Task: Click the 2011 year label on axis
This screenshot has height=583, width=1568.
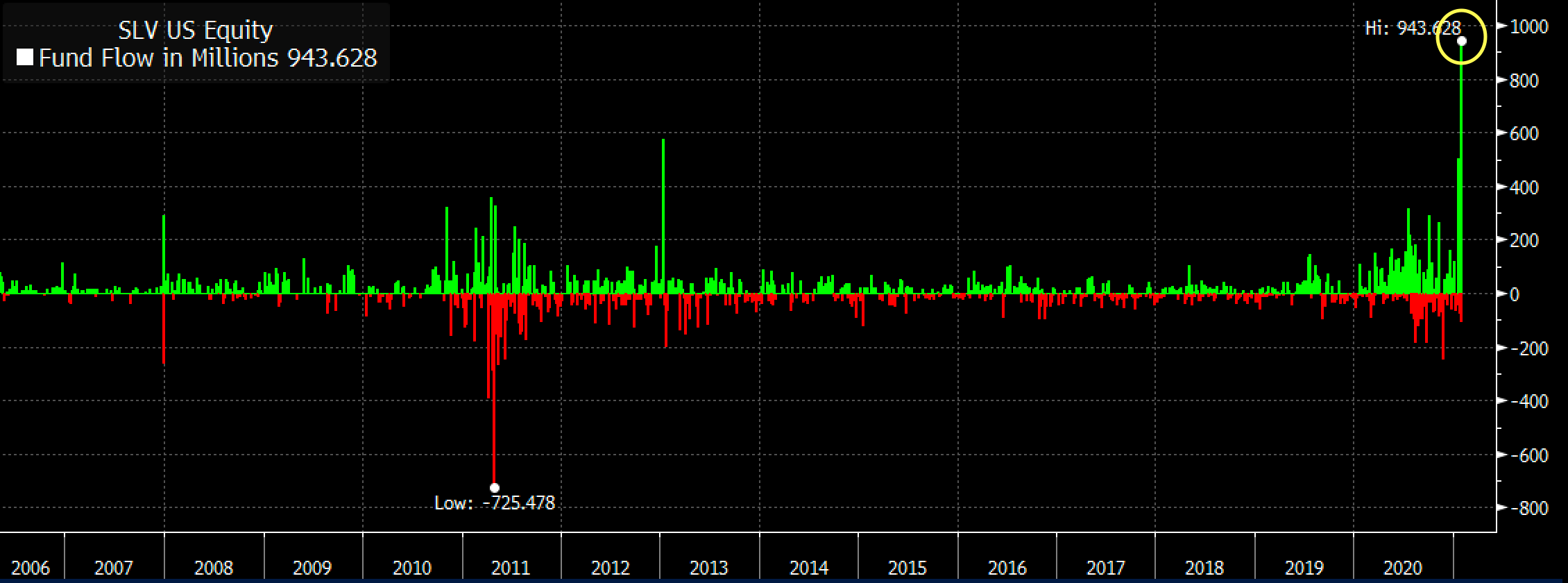Action: 511,568
